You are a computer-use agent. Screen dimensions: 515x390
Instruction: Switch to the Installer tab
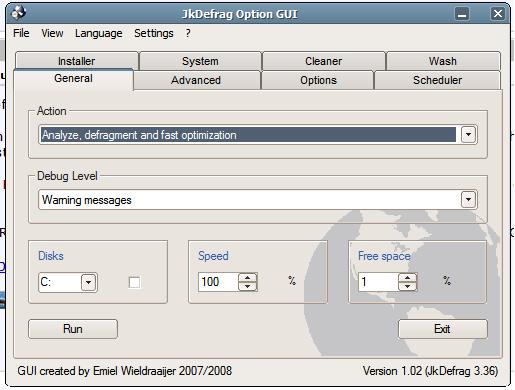[77, 61]
